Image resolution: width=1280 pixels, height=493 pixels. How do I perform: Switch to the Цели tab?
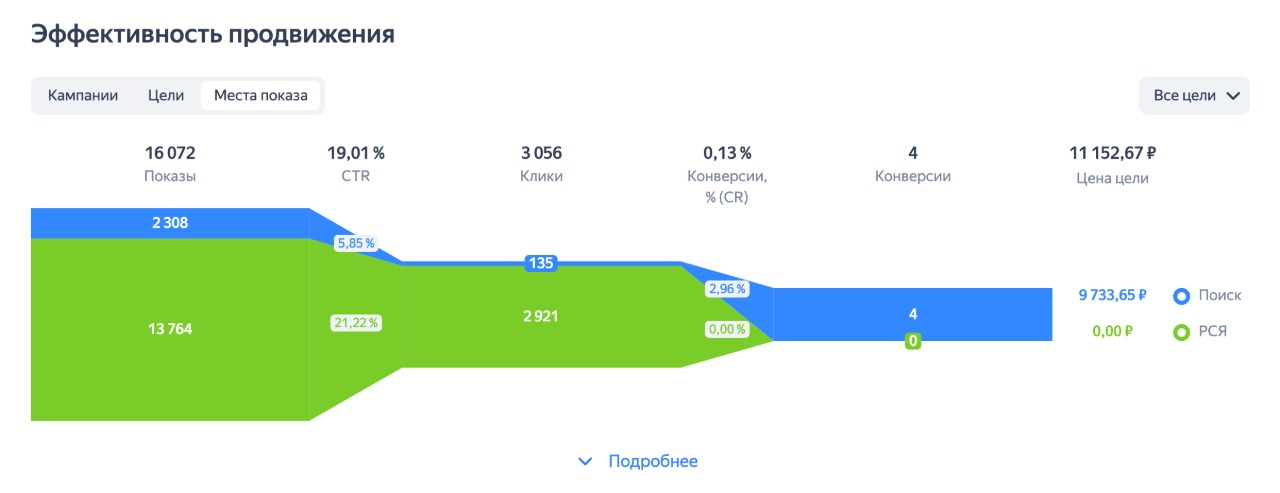(x=166, y=96)
